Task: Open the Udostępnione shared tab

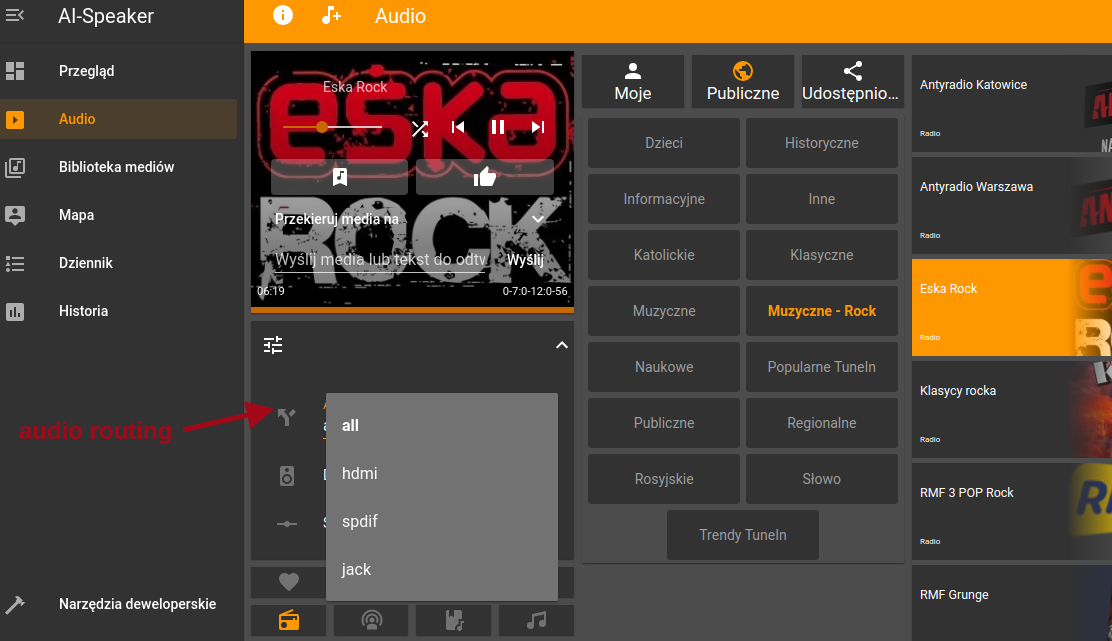Action: [x=852, y=82]
